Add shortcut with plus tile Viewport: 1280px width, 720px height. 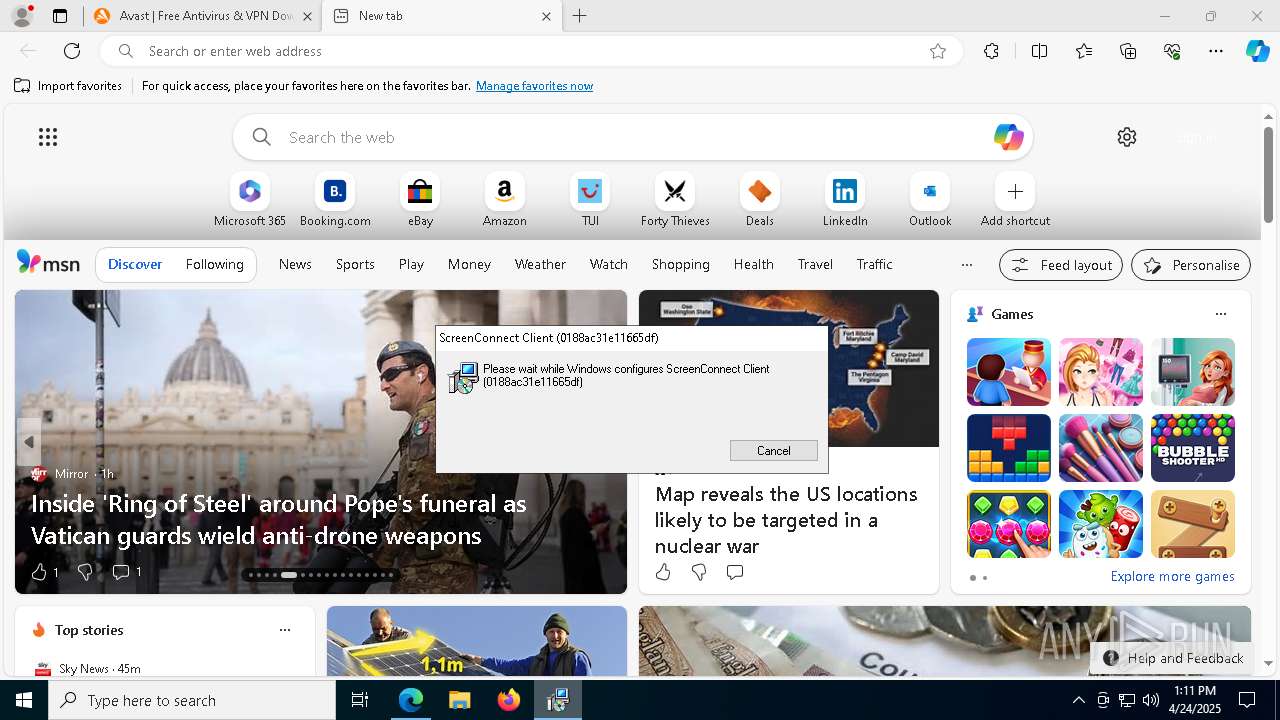point(1015,200)
